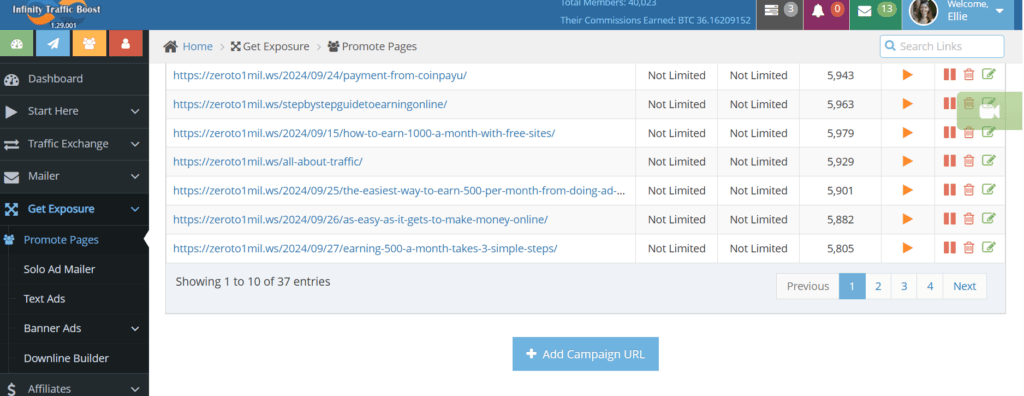This screenshot has width=1024, height=396.
Task: Click the Search Links input field
Action: pos(942,46)
